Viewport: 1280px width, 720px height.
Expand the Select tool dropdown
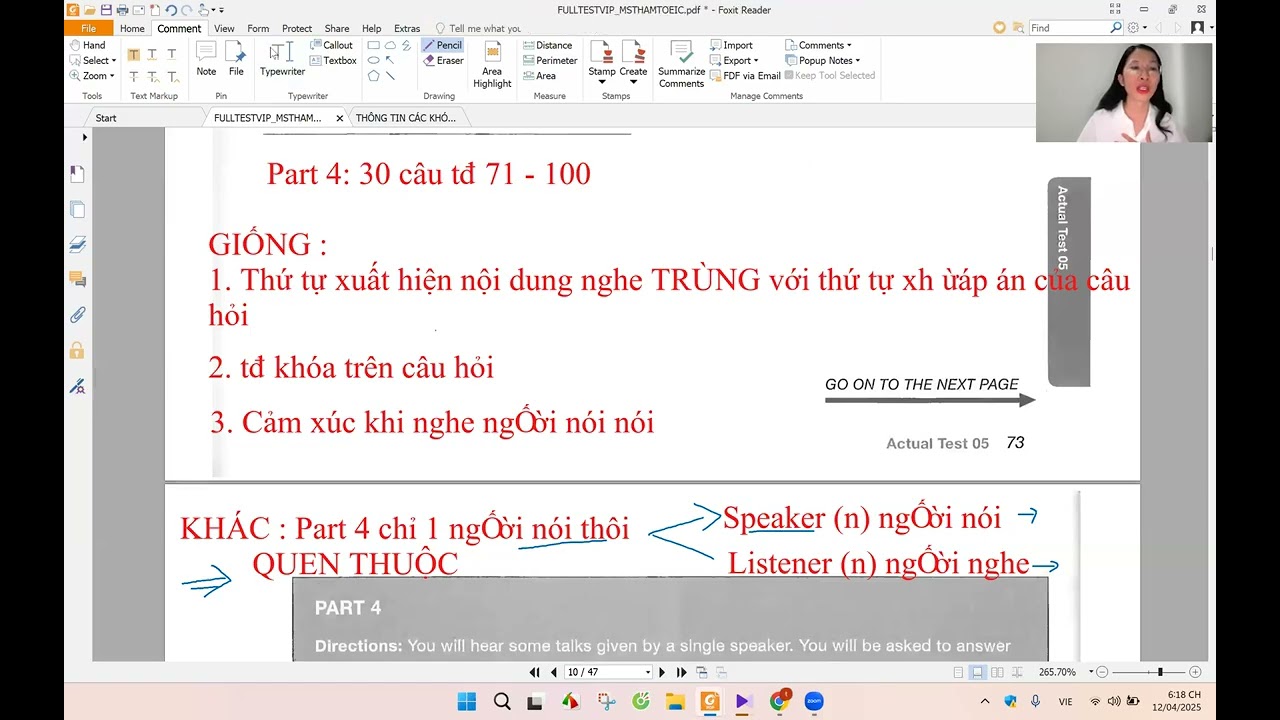[x=112, y=60]
